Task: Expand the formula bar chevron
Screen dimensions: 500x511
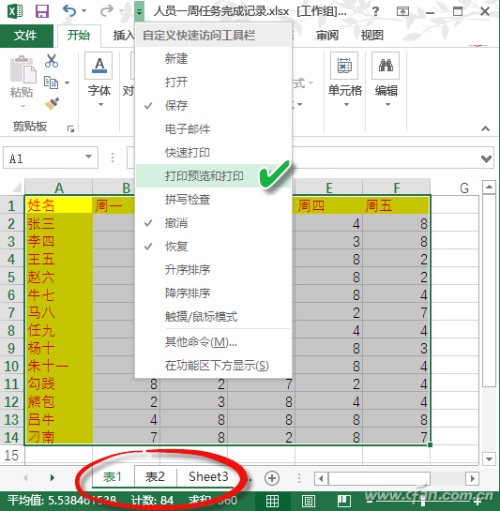Action: 486,159
